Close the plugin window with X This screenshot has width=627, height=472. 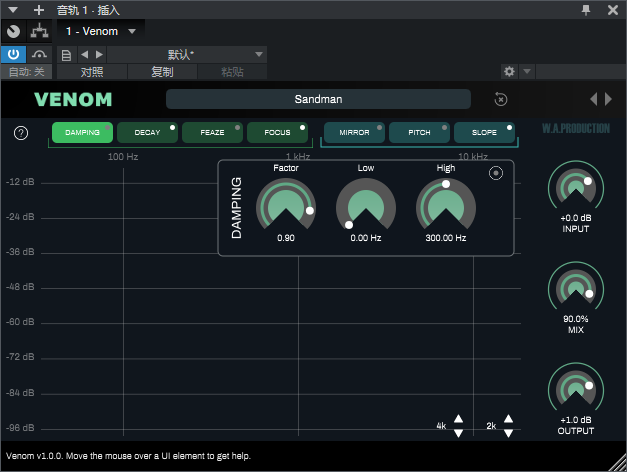613,10
